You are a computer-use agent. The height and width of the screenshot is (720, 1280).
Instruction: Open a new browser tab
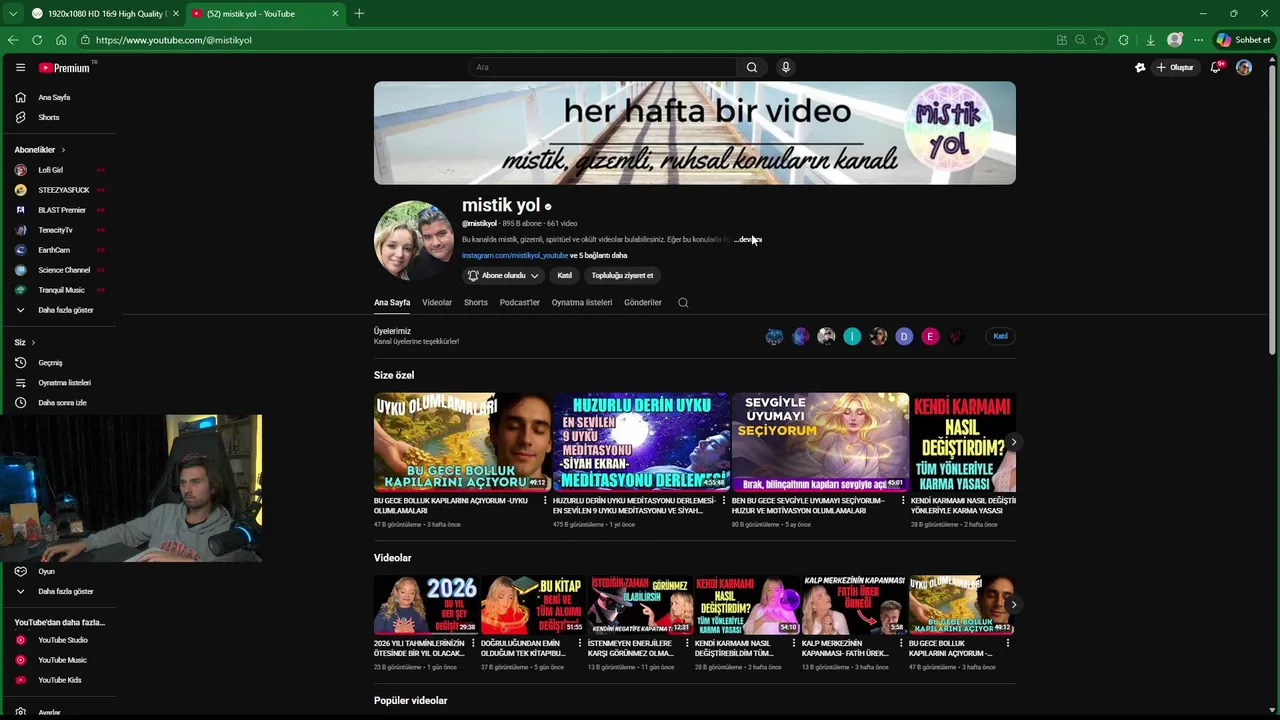point(359,14)
